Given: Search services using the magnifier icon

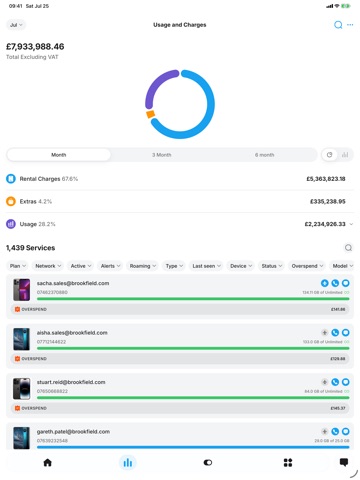Looking at the screenshot, I should pos(348,248).
